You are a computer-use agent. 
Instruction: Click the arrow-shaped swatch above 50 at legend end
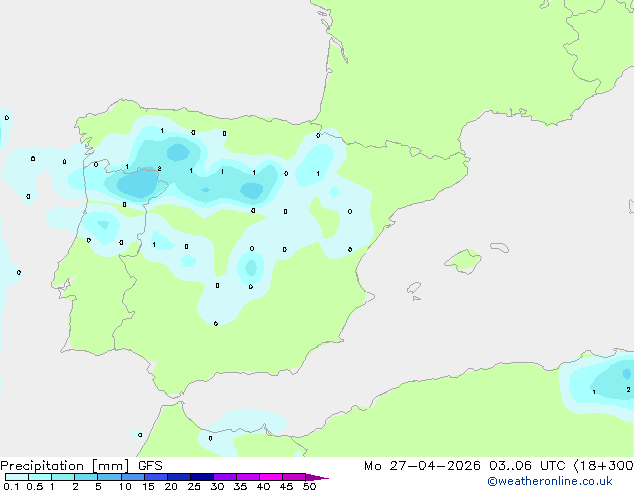(317, 477)
